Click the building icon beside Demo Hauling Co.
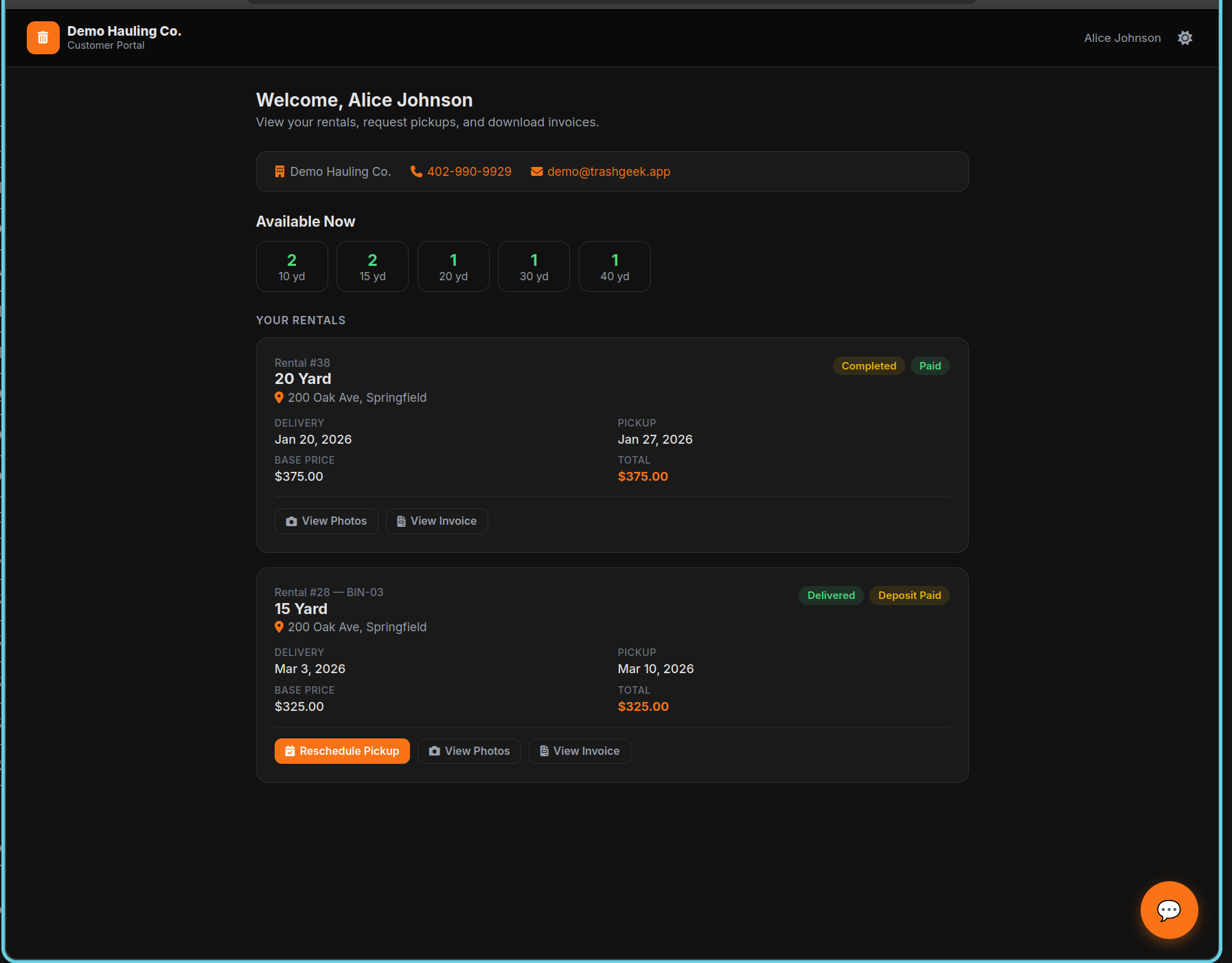The image size is (1232, 963). [x=279, y=171]
